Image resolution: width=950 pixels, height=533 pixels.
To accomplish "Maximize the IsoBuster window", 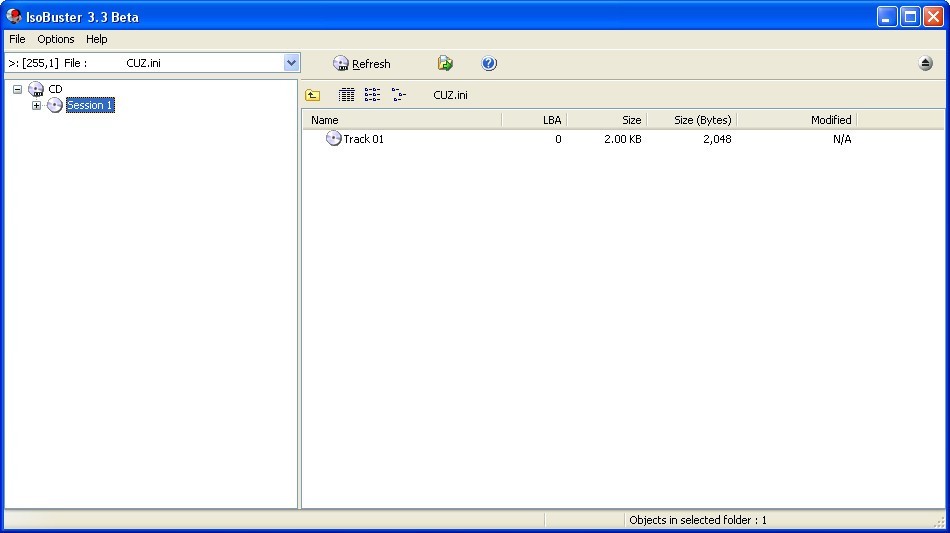I will pos(910,16).
